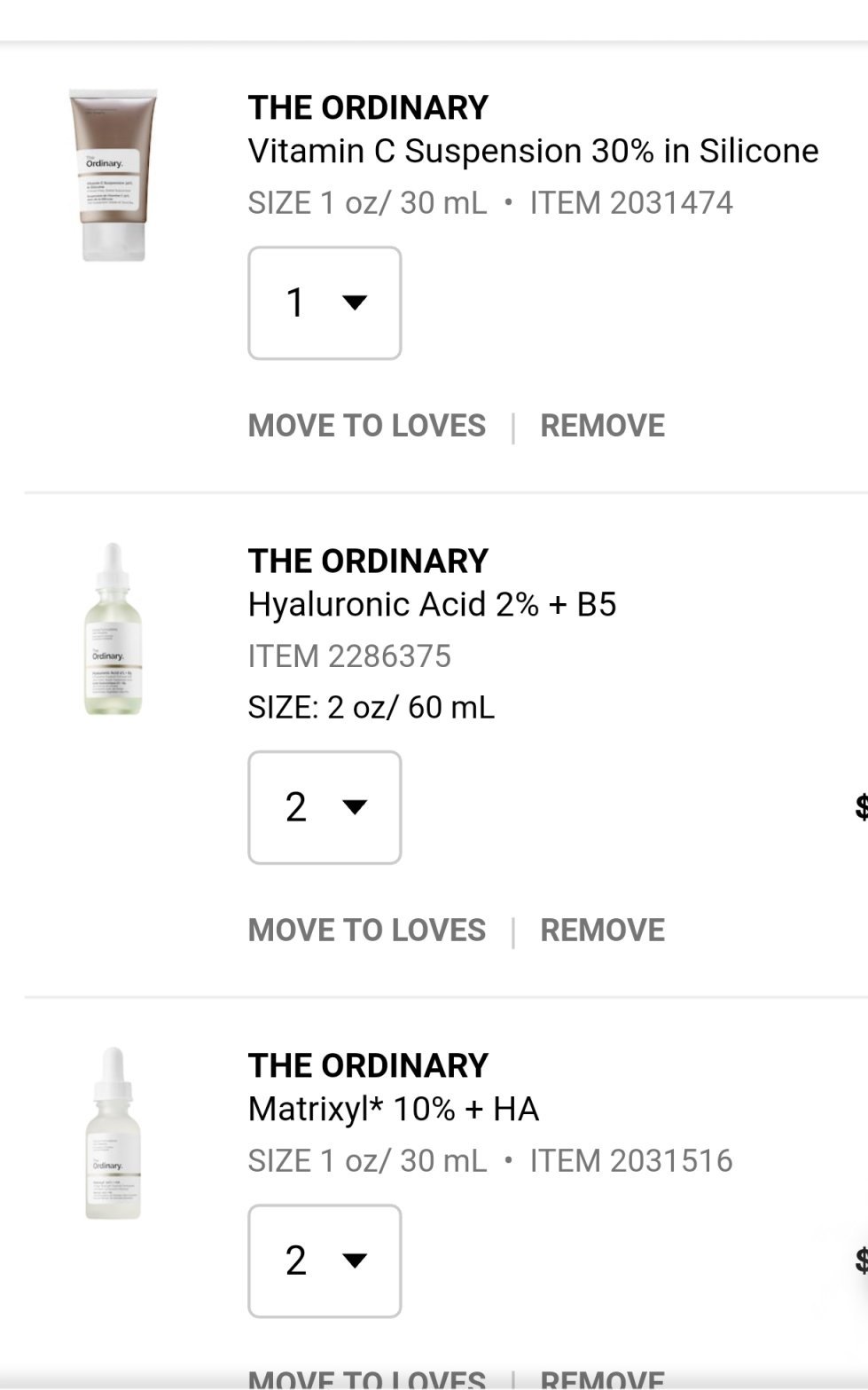
Task: Click the ITEM 2031474 number text
Action: (631, 203)
